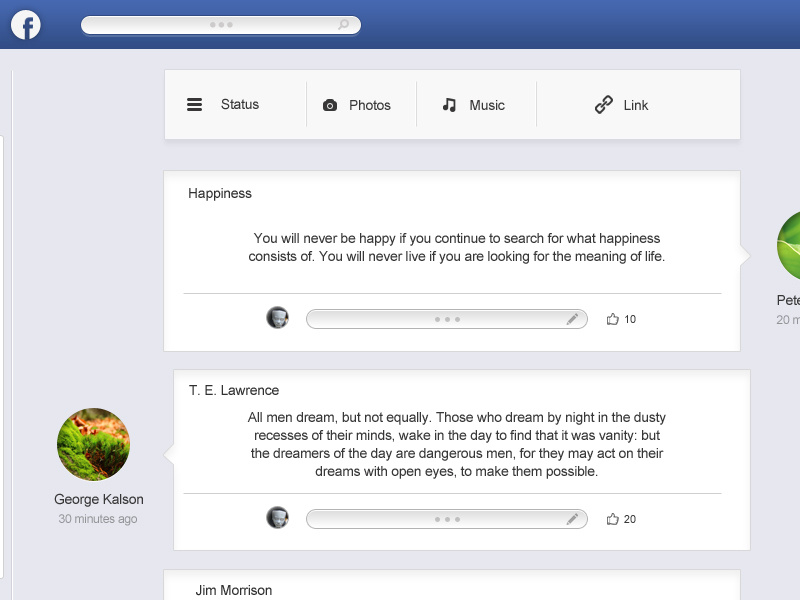Click the Facebook logo icon

pyautogui.click(x=26, y=24)
